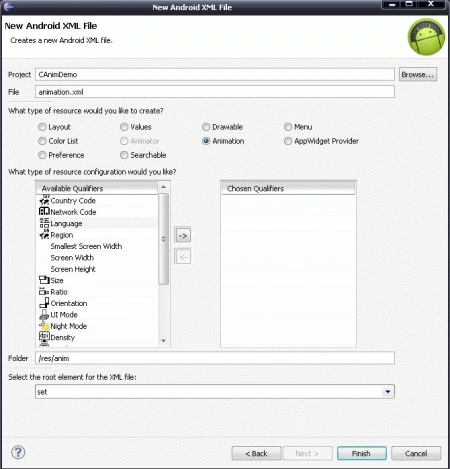Cancel the New Android XML File dialog
The width and height of the screenshot is (450, 469).
(x=416, y=453)
